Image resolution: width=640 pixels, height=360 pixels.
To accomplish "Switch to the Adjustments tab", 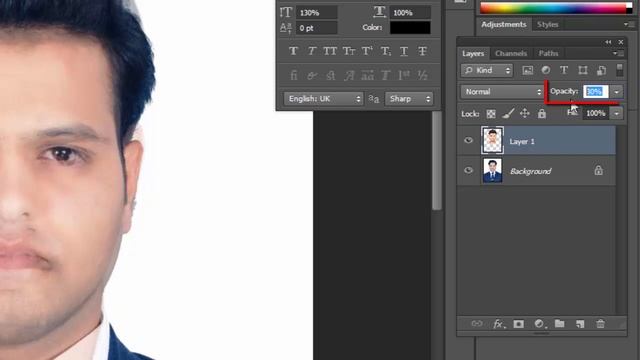I will click(504, 24).
